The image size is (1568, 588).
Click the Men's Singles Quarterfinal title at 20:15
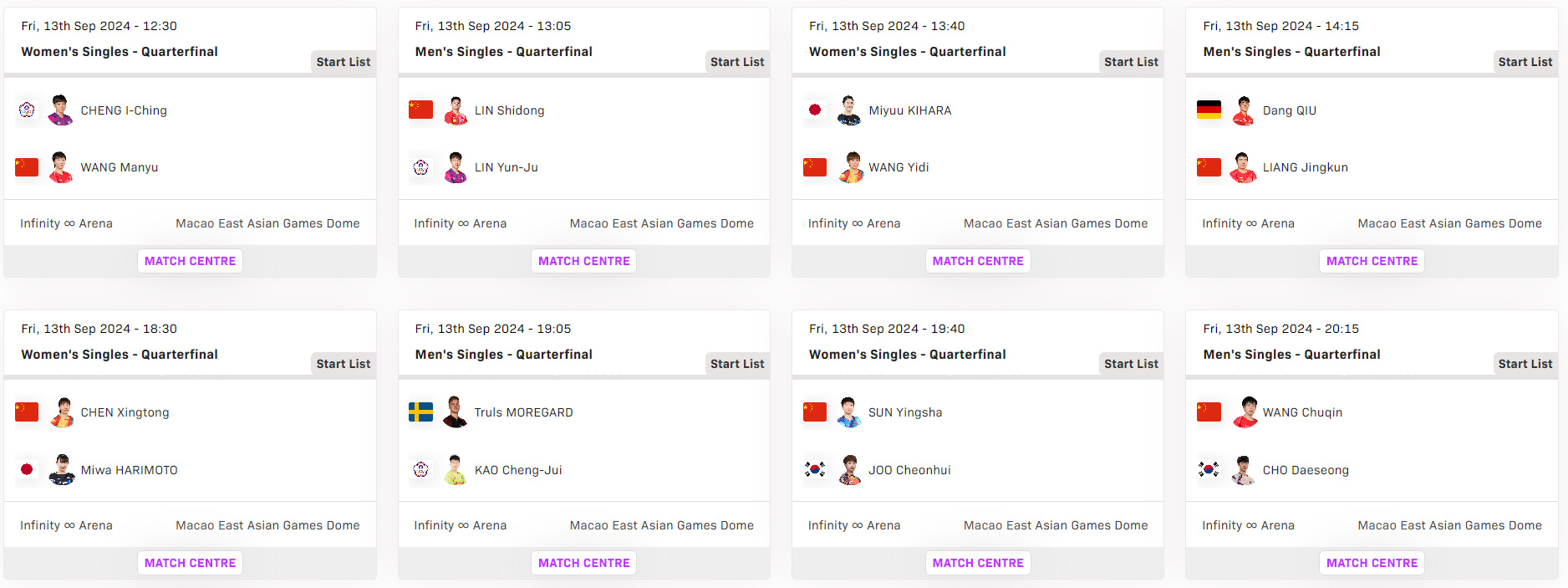pyautogui.click(x=1291, y=355)
